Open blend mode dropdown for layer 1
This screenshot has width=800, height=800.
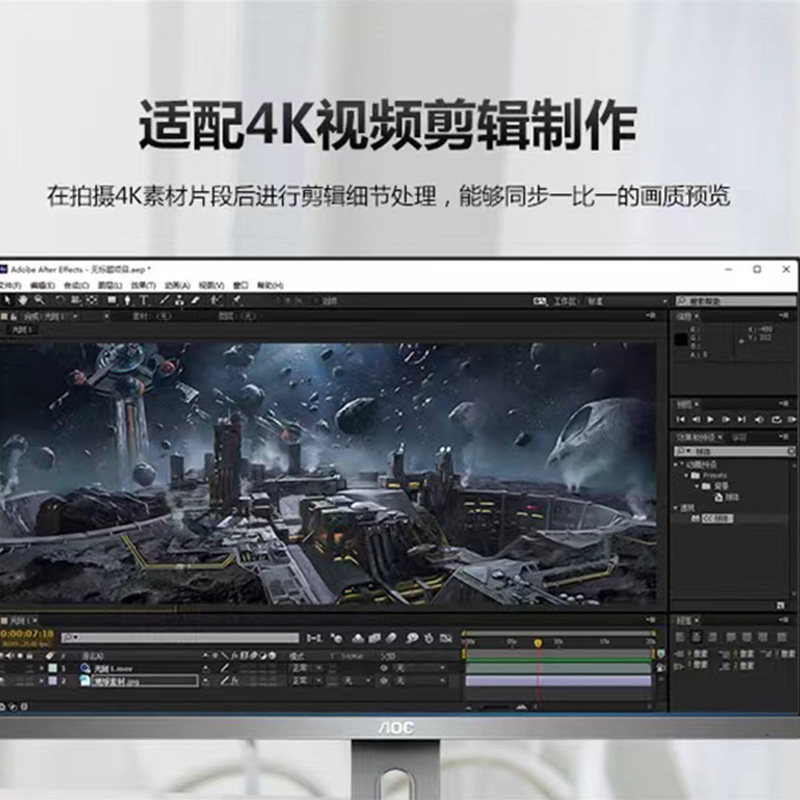pyautogui.click(x=307, y=668)
